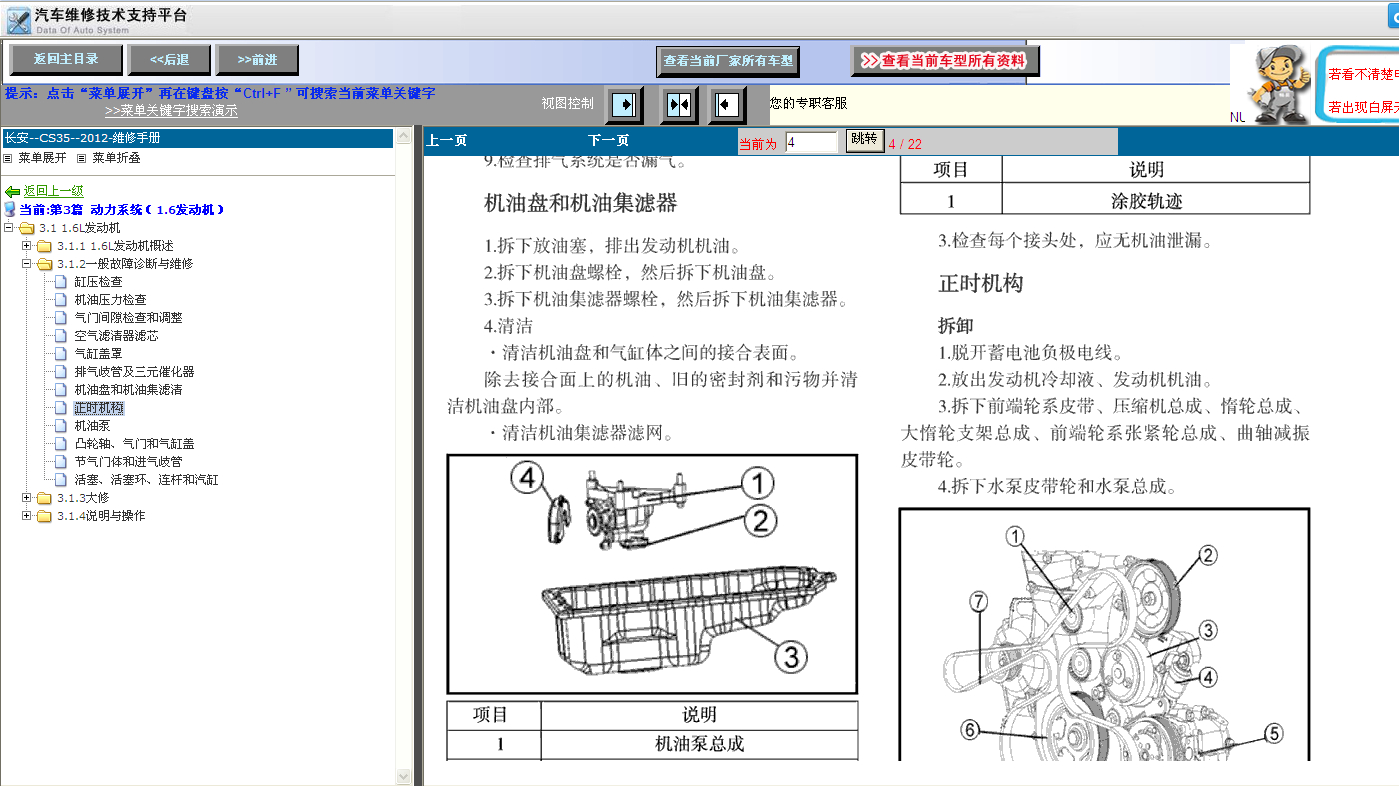Screen dimensions: 1399x786
Task: Click the view control expand-right icon
Action: (x=626, y=104)
